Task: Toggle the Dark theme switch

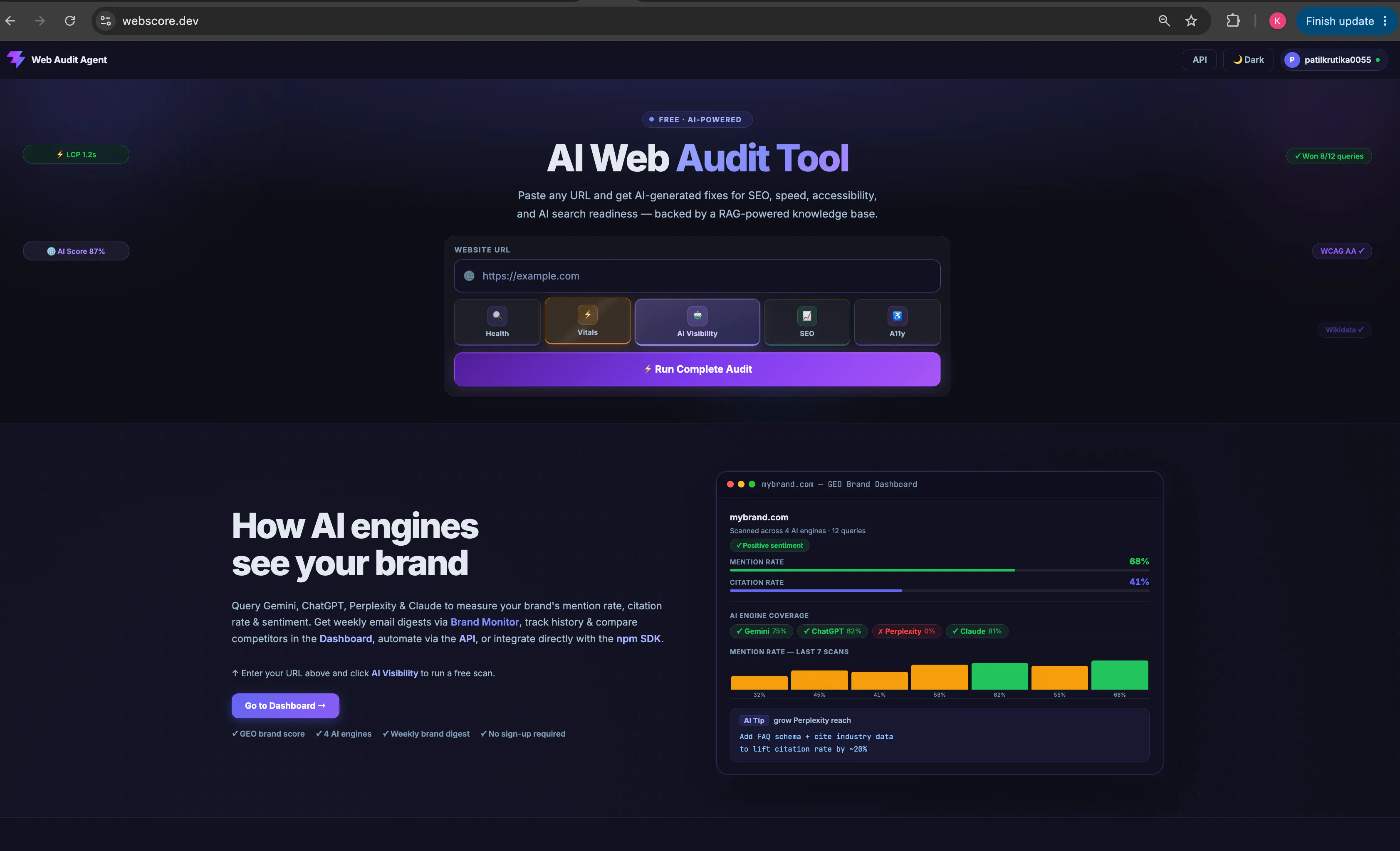Action: click(1248, 59)
